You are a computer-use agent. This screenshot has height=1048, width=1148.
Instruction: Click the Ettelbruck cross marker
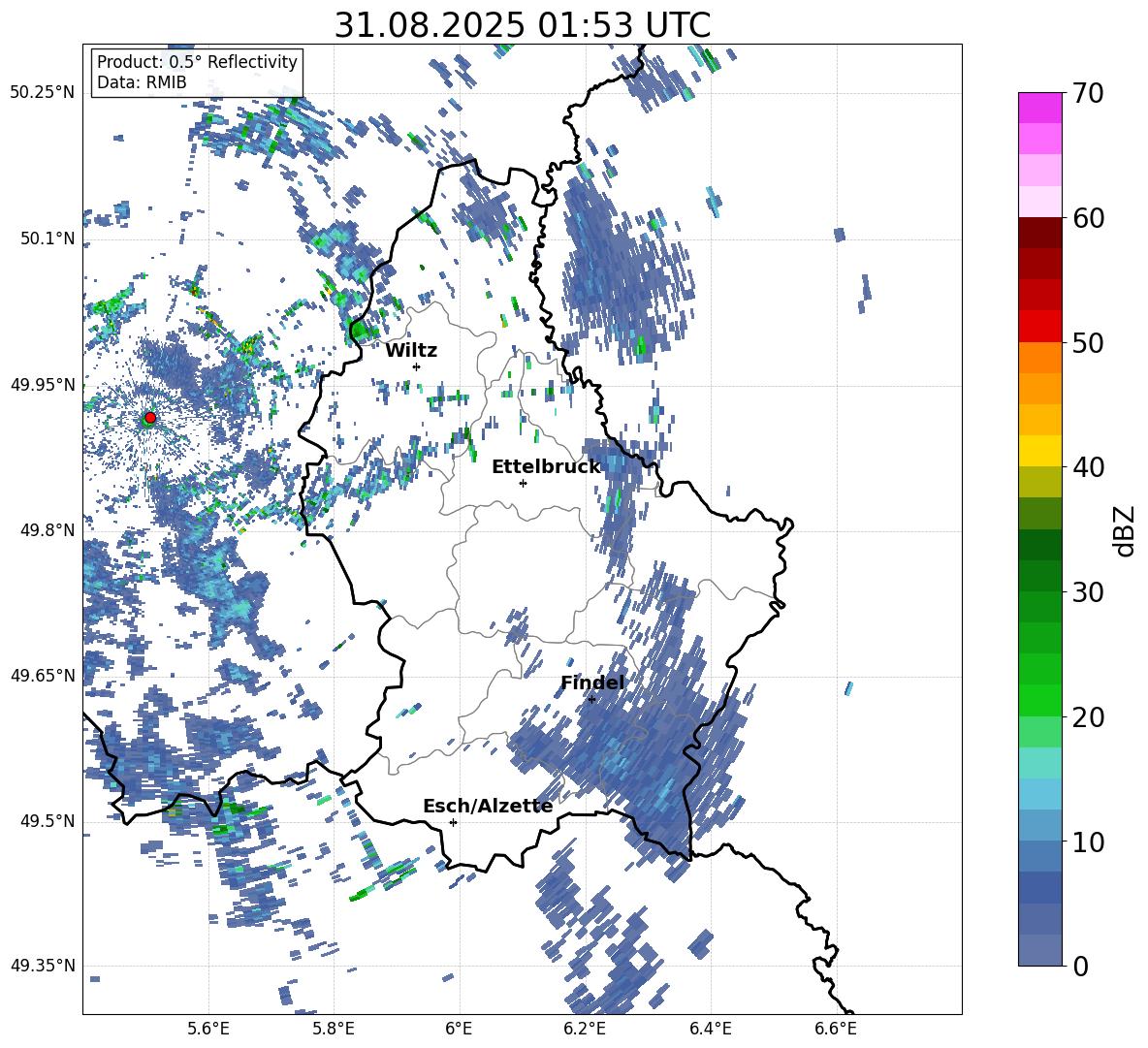point(523,483)
